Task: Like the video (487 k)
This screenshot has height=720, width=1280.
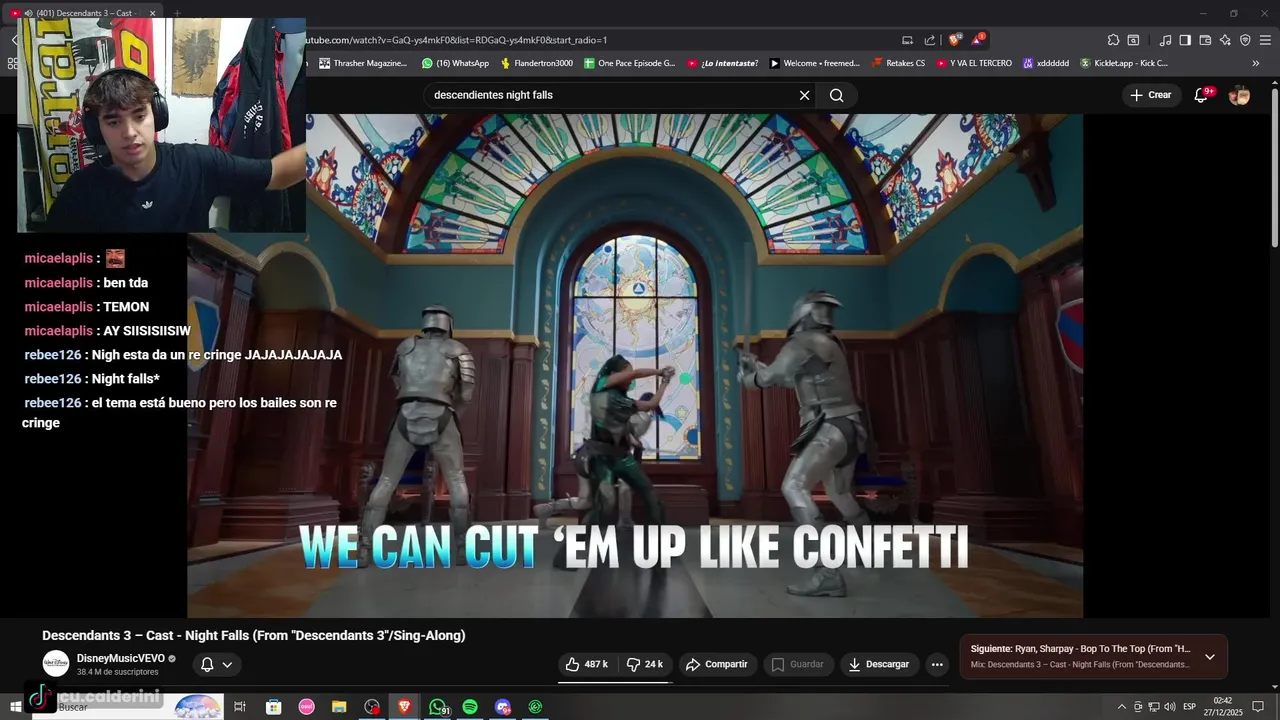Action: [587, 664]
